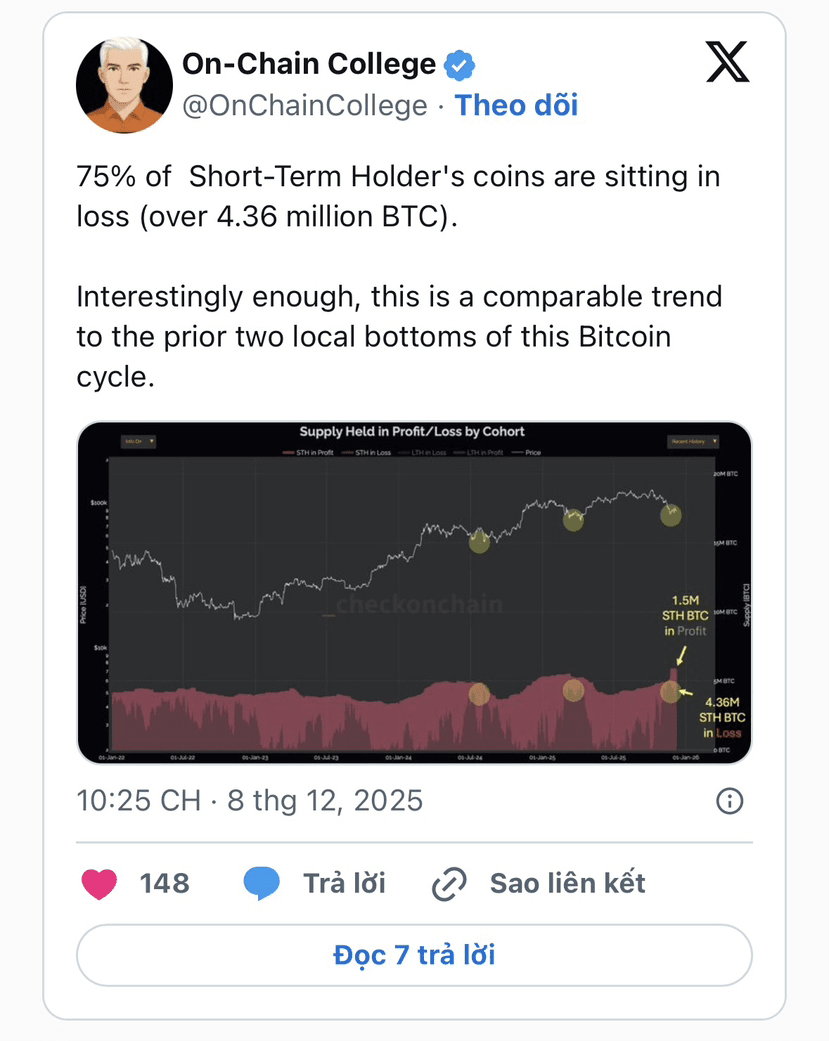
Task: Click the On-Chain College display name
Action: coord(308,64)
